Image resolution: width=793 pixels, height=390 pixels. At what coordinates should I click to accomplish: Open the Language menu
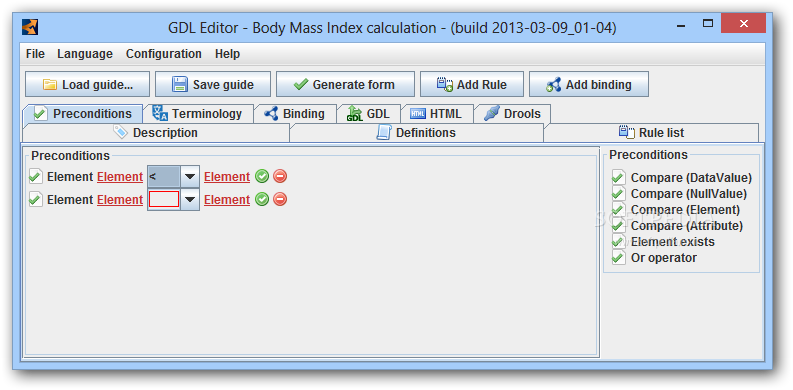pyautogui.click(x=85, y=54)
